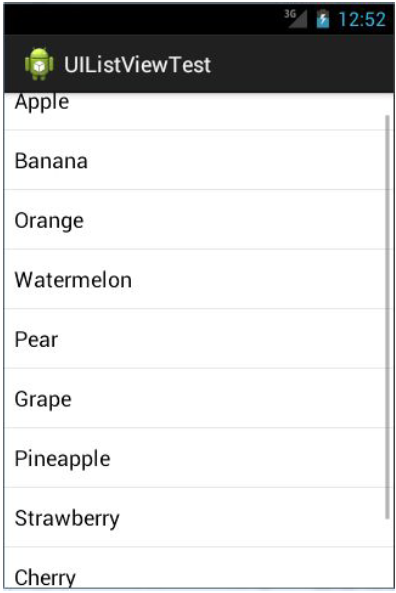The height and width of the screenshot is (593, 396).
Task: Click empty area right of the Banana row
Action: click(x=234, y=160)
